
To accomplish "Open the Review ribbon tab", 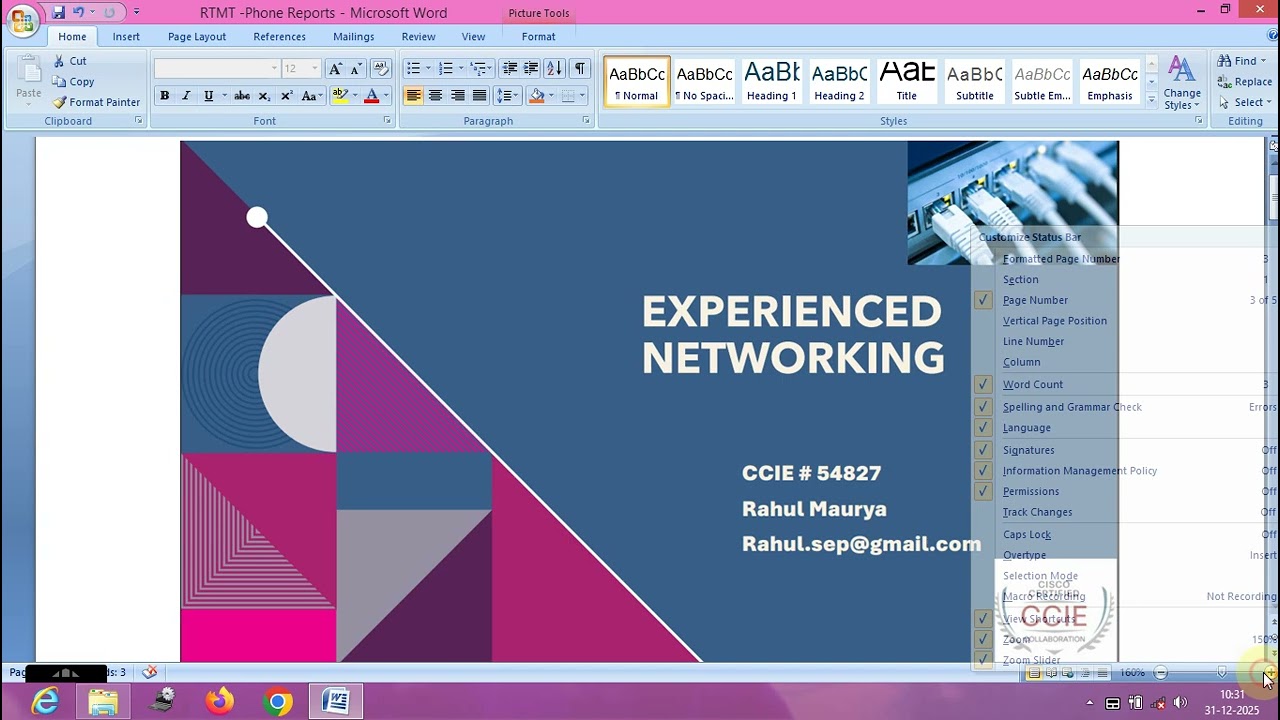I will pyautogui.click(x=418, y=37).
